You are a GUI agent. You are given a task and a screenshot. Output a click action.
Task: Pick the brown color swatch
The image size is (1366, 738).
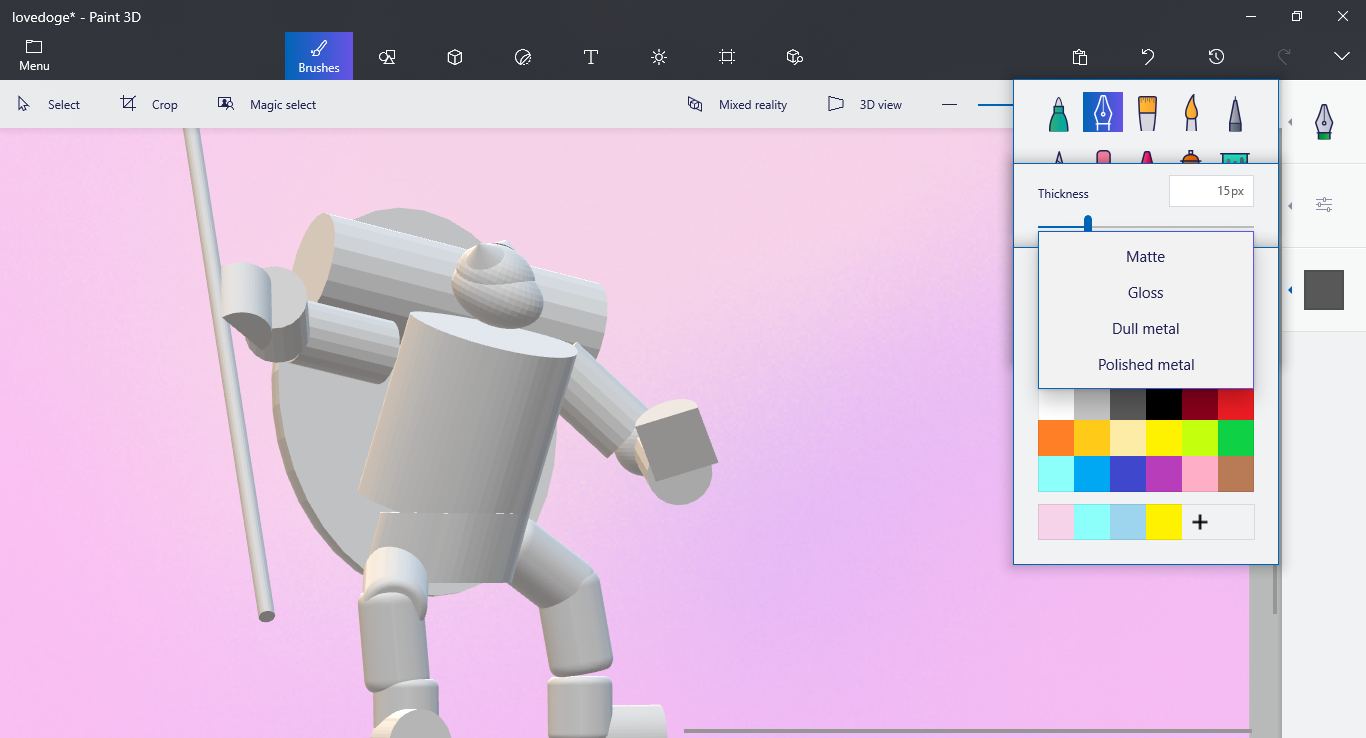[x=1236, y=474]
